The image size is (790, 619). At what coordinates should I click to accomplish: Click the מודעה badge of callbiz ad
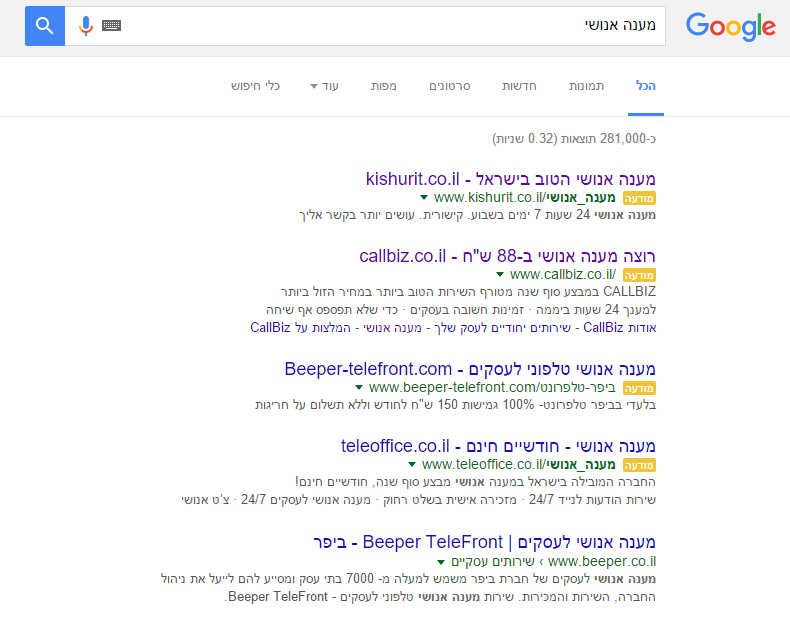click(x=639, y=275)
